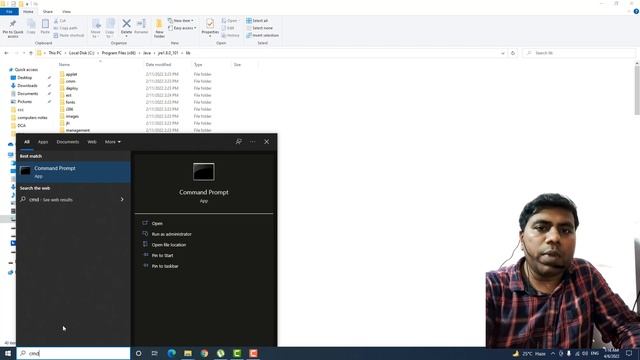Click Desktop in Quick access
This screenshot has height=360, width=640.
coord(24,78)
